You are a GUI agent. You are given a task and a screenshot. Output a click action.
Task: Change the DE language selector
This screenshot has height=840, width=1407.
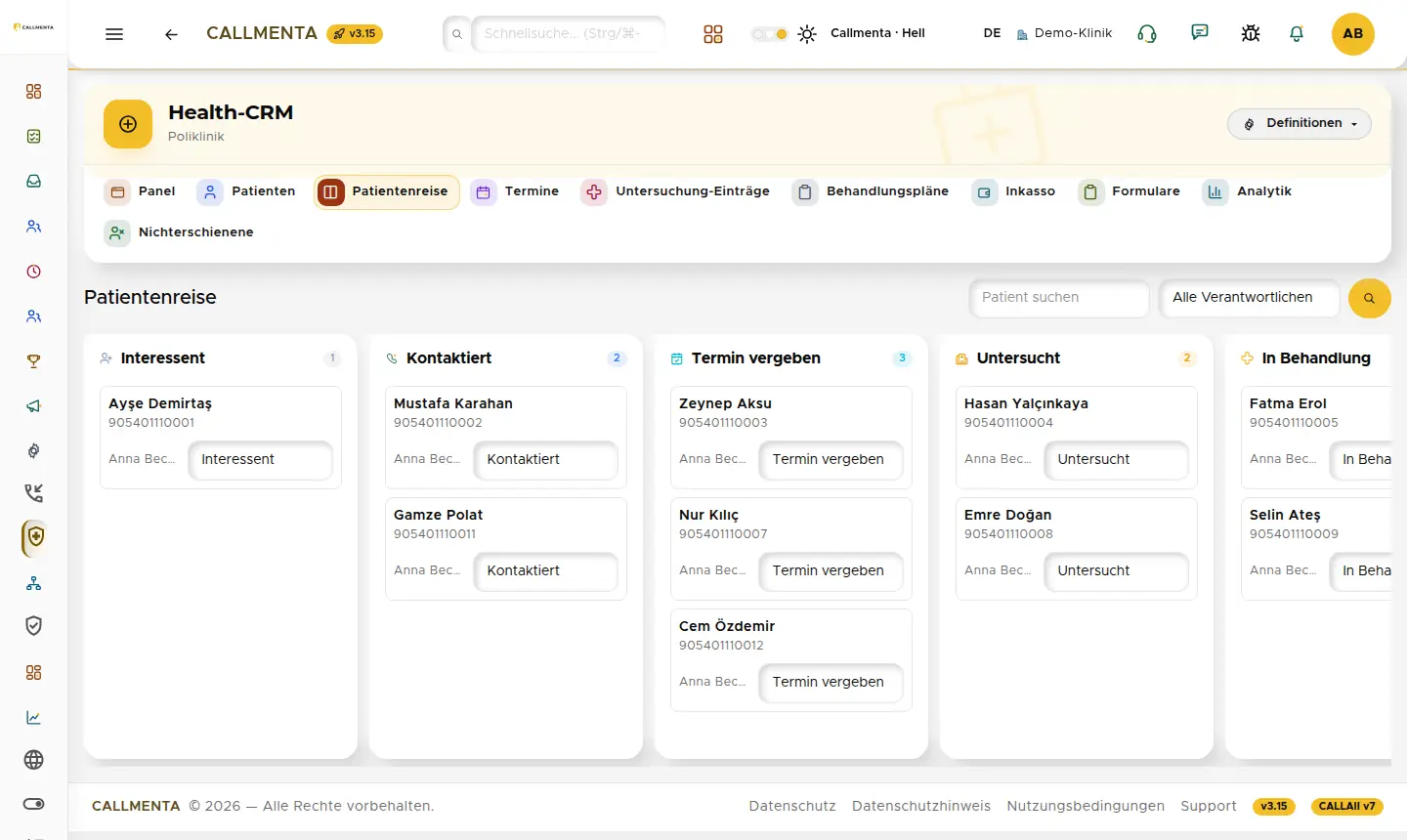[x=992, y=34]
